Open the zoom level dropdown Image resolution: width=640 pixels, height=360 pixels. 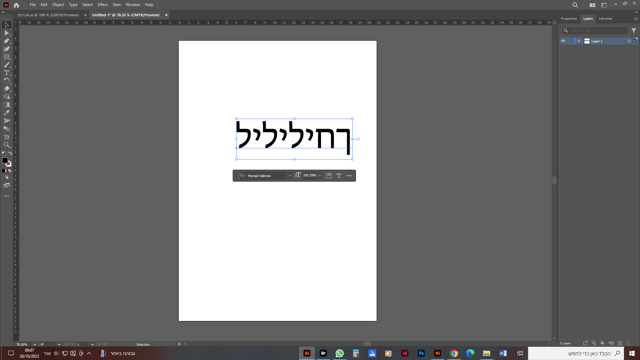34,344
